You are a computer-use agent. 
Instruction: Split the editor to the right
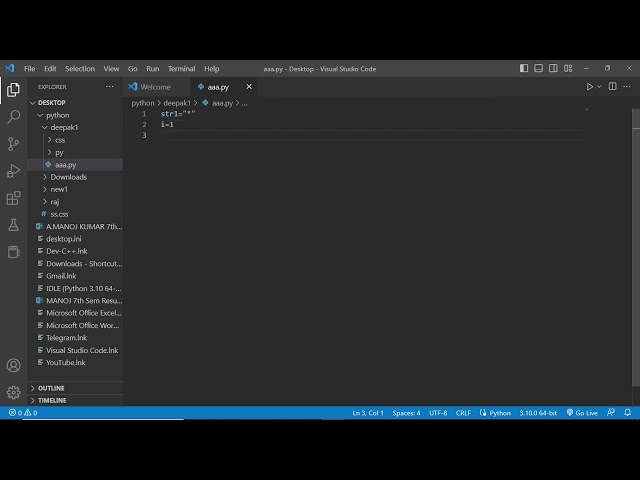tap(612, 87)
